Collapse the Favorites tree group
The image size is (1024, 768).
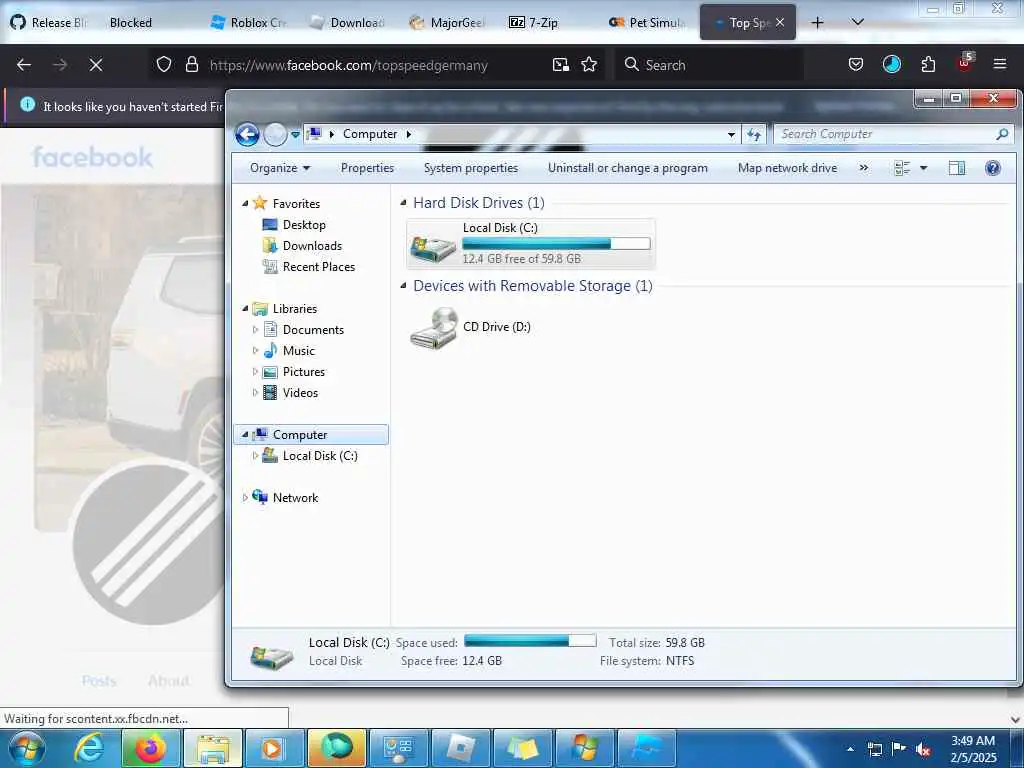(x=245, y=204)
